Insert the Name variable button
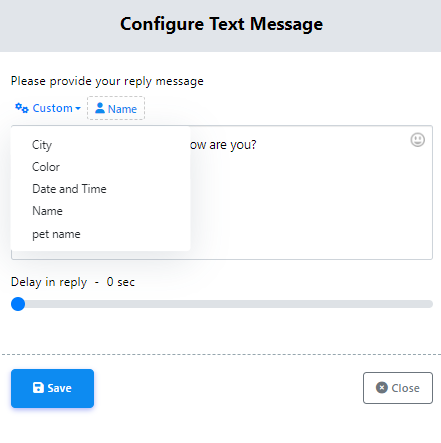This screenshot has height=443, width=441. click(116, 108)
